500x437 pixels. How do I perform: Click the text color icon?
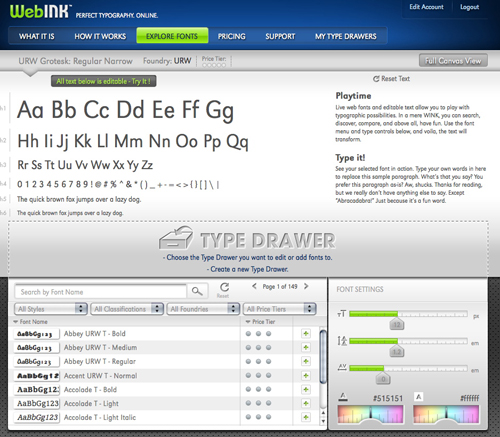click(x=343, y=397)
